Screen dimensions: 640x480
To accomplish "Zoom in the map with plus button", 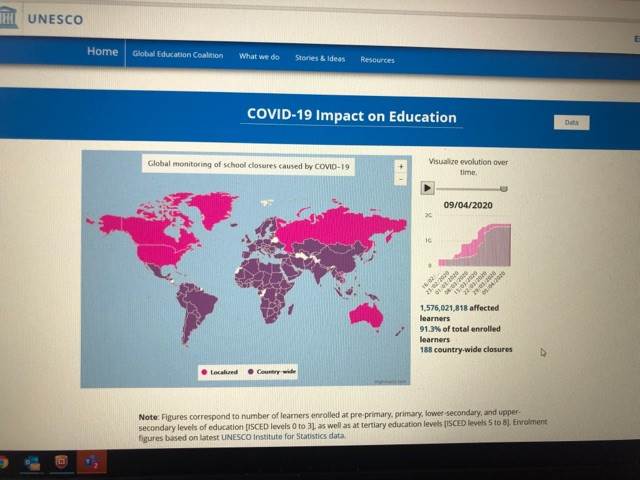I will (400, 166).
